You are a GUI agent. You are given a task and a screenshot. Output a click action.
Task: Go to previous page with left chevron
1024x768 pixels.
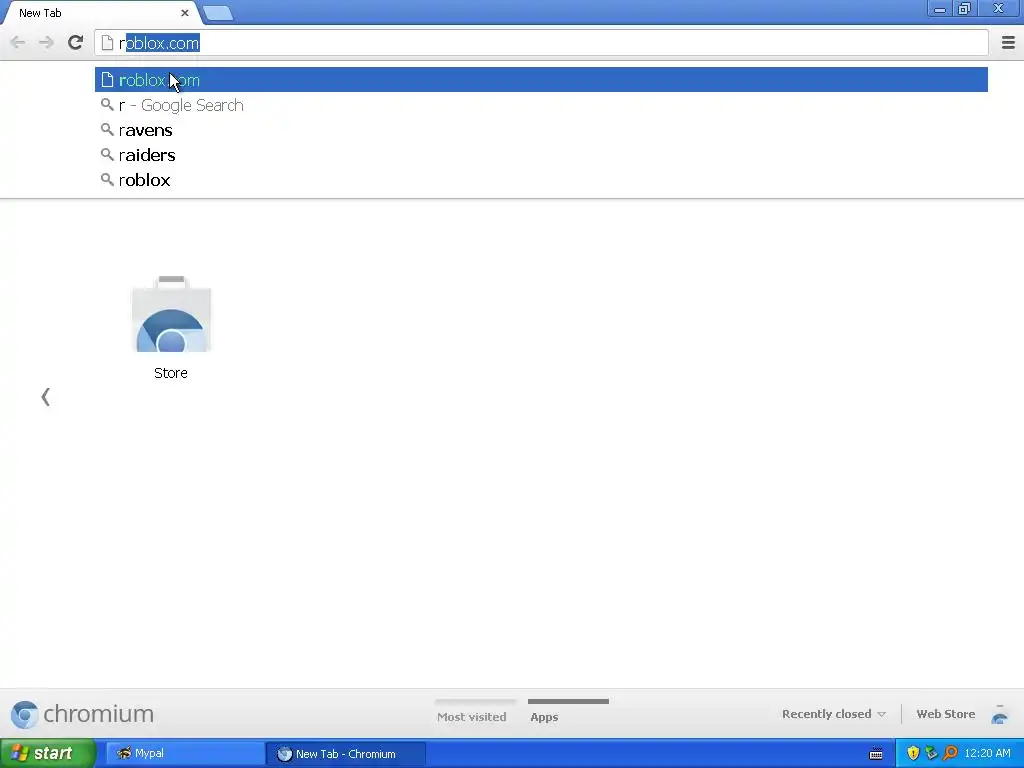tap(45, 396)
